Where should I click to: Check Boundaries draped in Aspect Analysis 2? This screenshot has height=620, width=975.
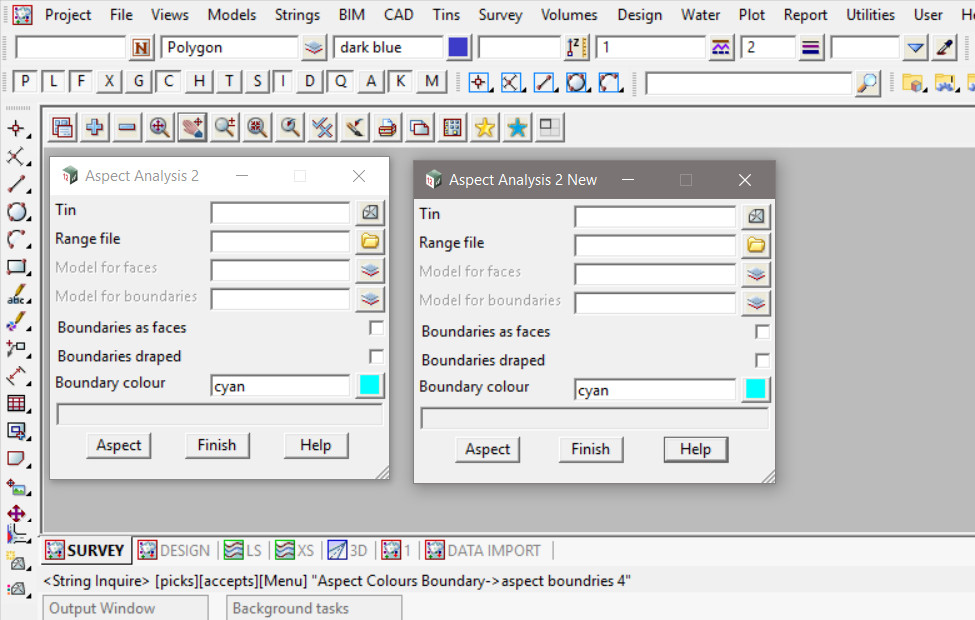click(376, 356)
